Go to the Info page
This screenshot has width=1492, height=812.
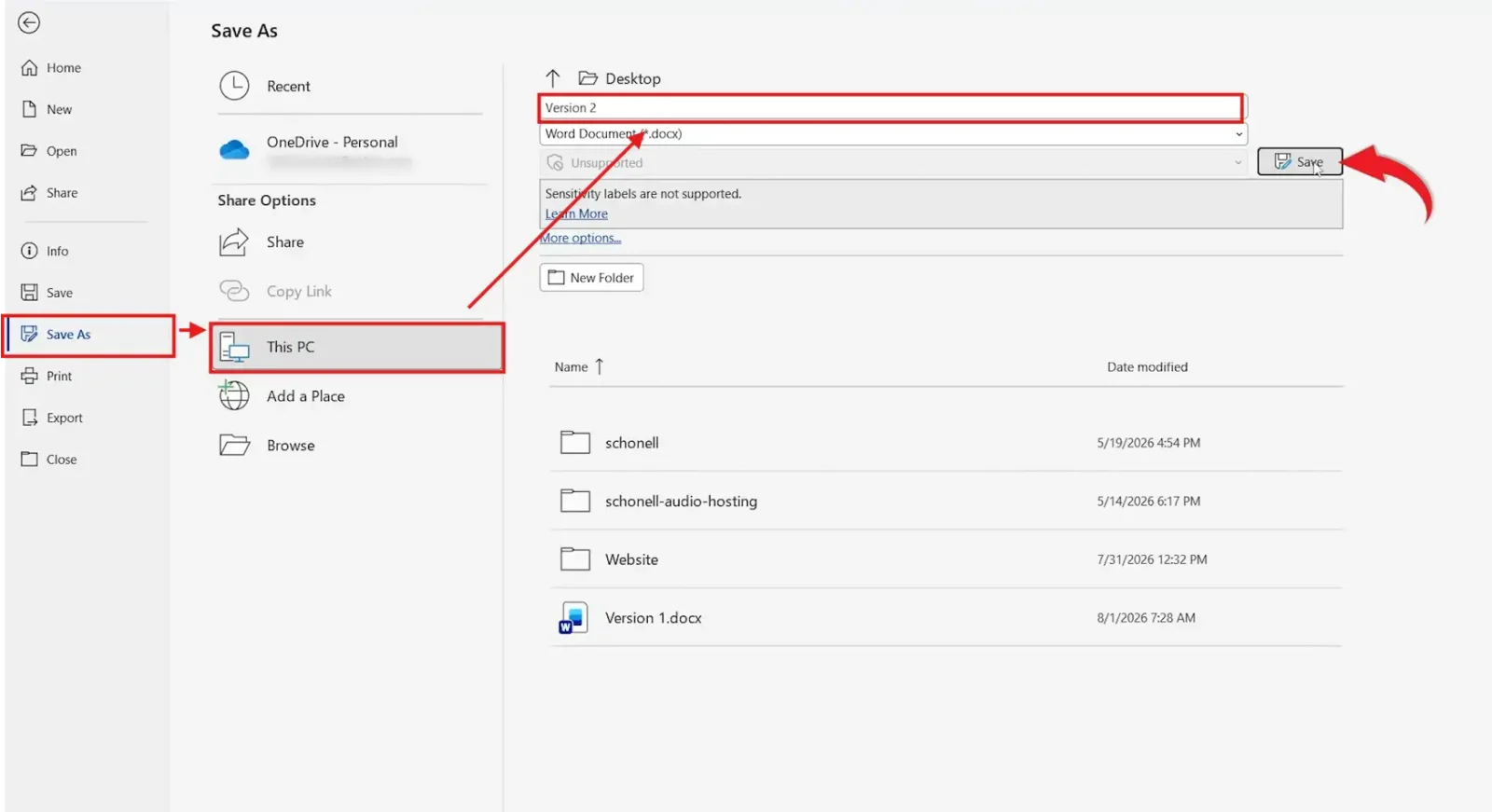[x=45, y=251]
